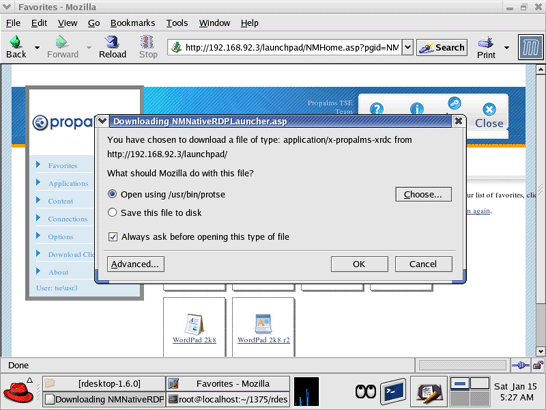Open the Help menu
The height and width of the screenshot is (410, 546).
pos(249,23)
